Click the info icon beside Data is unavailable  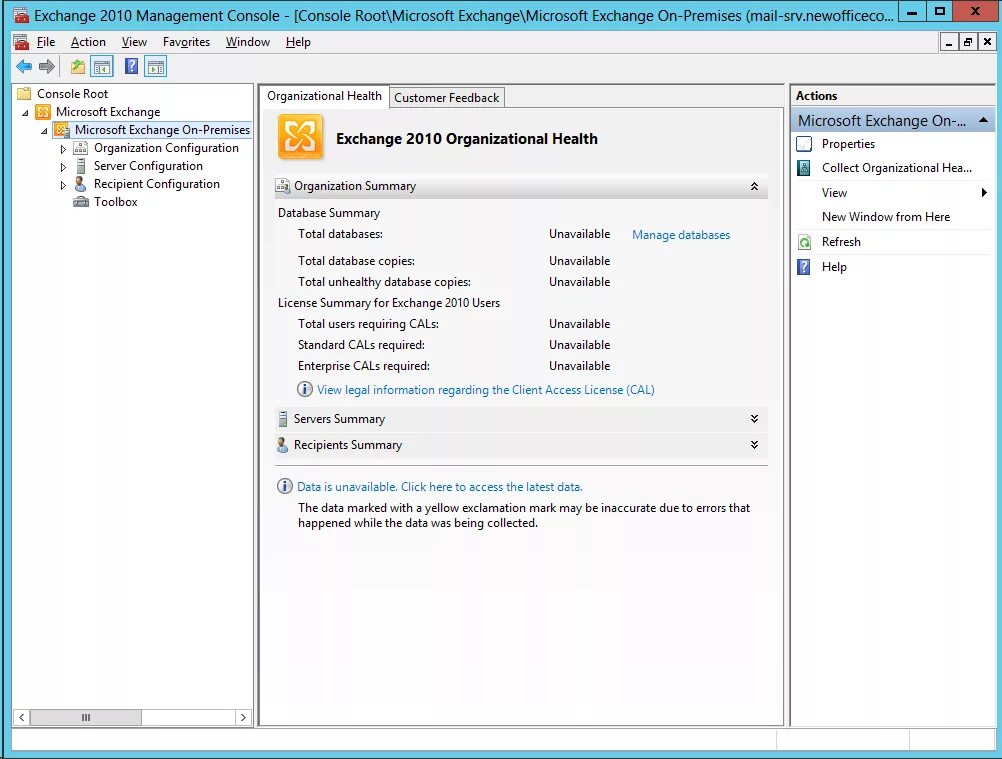click(284, 486)
